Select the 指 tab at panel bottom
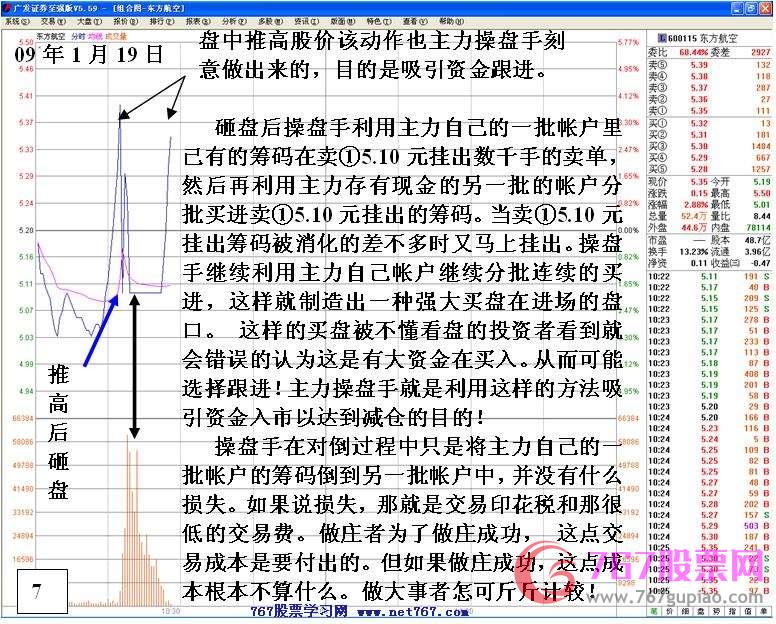The height and width of the screenshot is (624, 776). click(x=732, y=612)
